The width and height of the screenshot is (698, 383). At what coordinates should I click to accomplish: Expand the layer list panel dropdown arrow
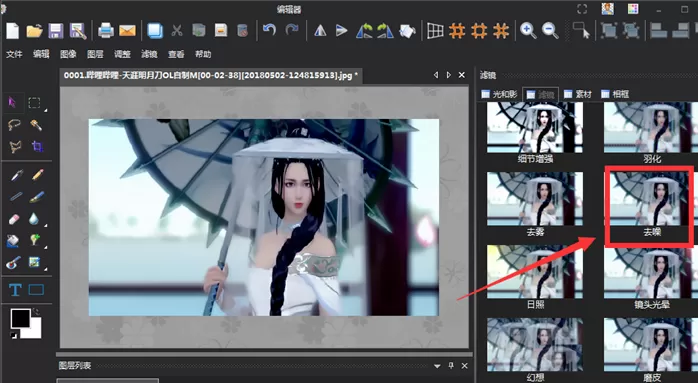[x=437, y=366]
